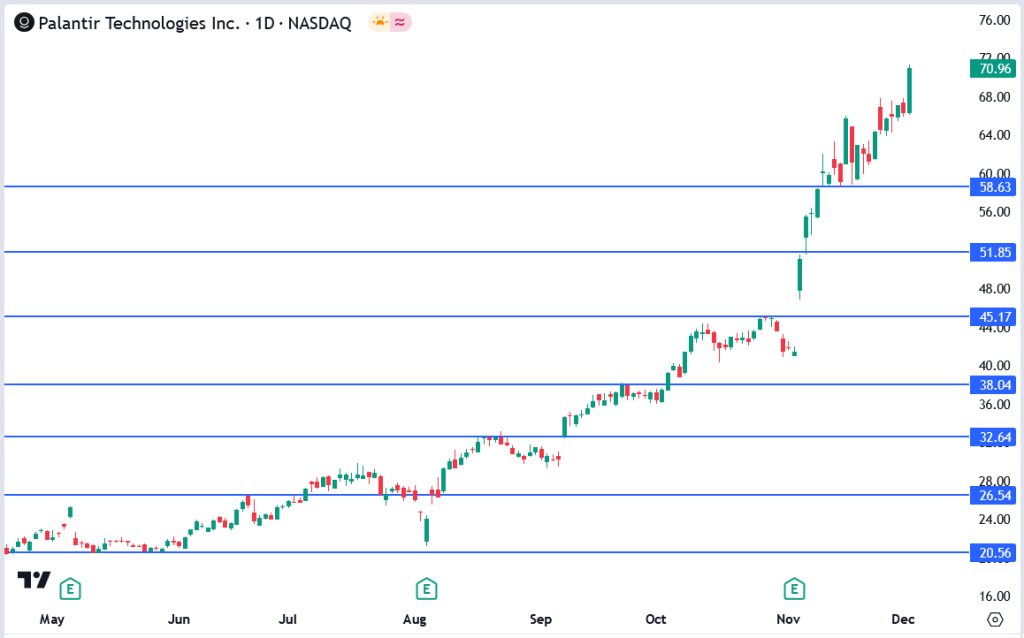
Task: Select the 45.17 horizontal line price label
Action: click(992, 317)
